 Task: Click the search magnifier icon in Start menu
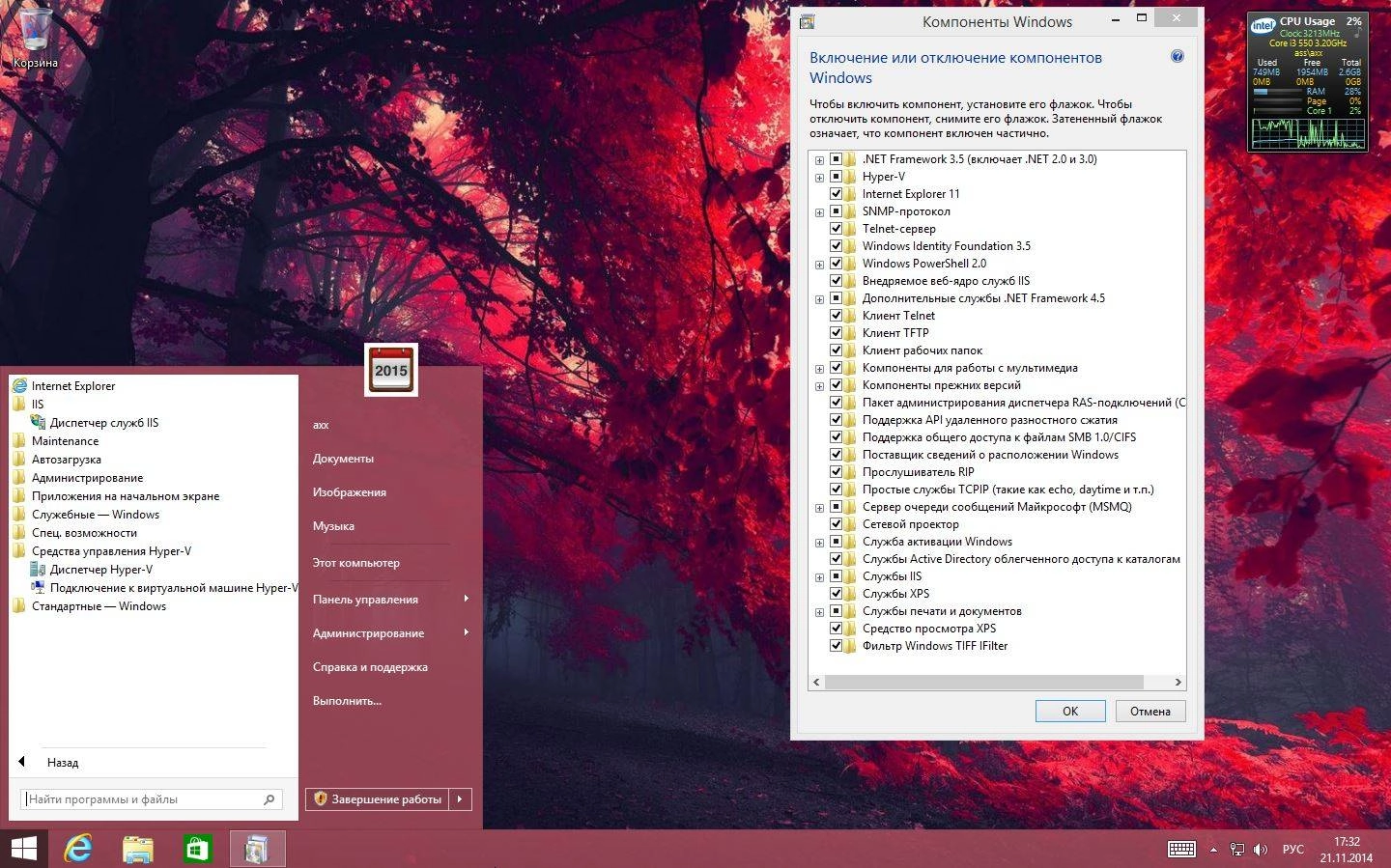270,799
